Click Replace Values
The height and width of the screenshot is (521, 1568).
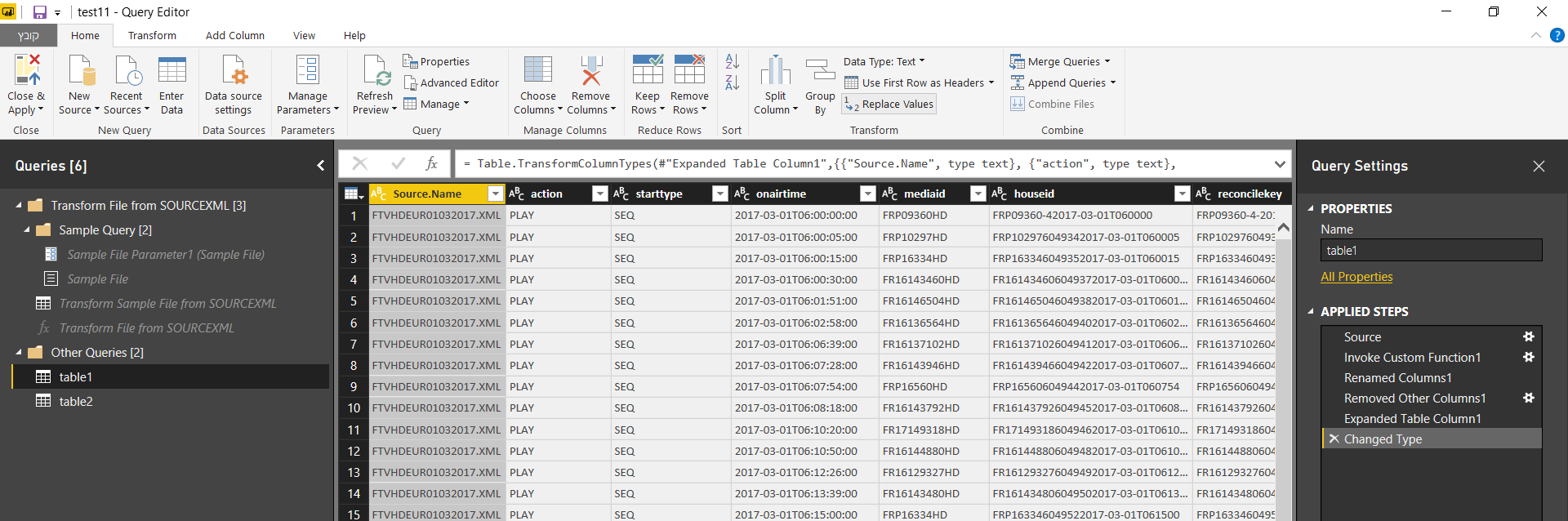[x=889, y=104]
